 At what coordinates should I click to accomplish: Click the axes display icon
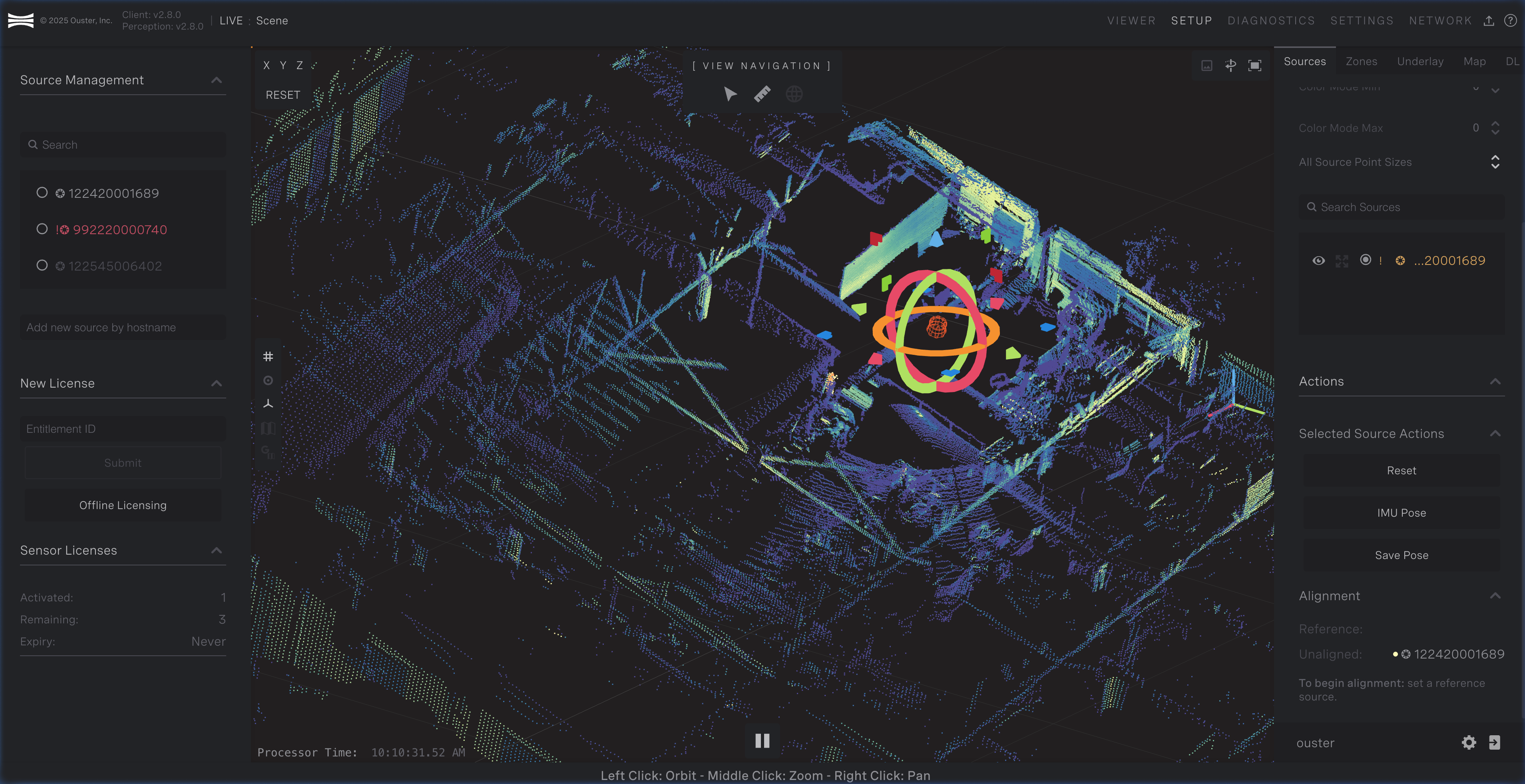[x=268, y=404]
